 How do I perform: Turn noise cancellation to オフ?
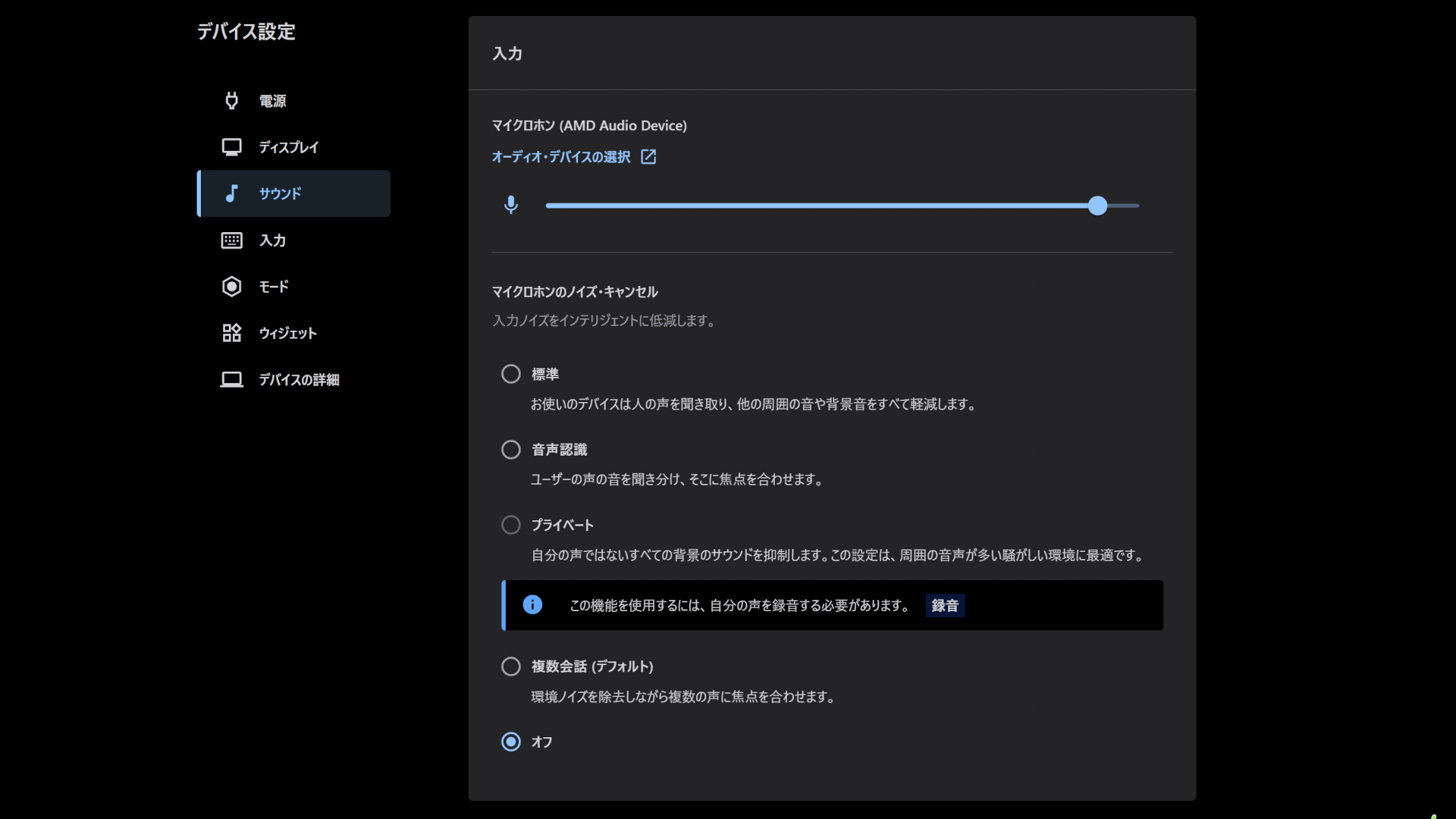coord(510,742)
